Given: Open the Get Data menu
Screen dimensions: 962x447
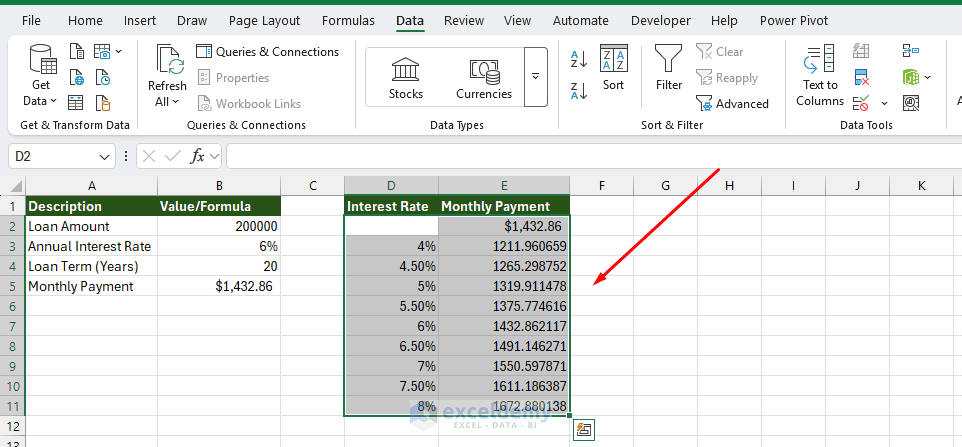Looking at the screenshot, I should [40, 77].
